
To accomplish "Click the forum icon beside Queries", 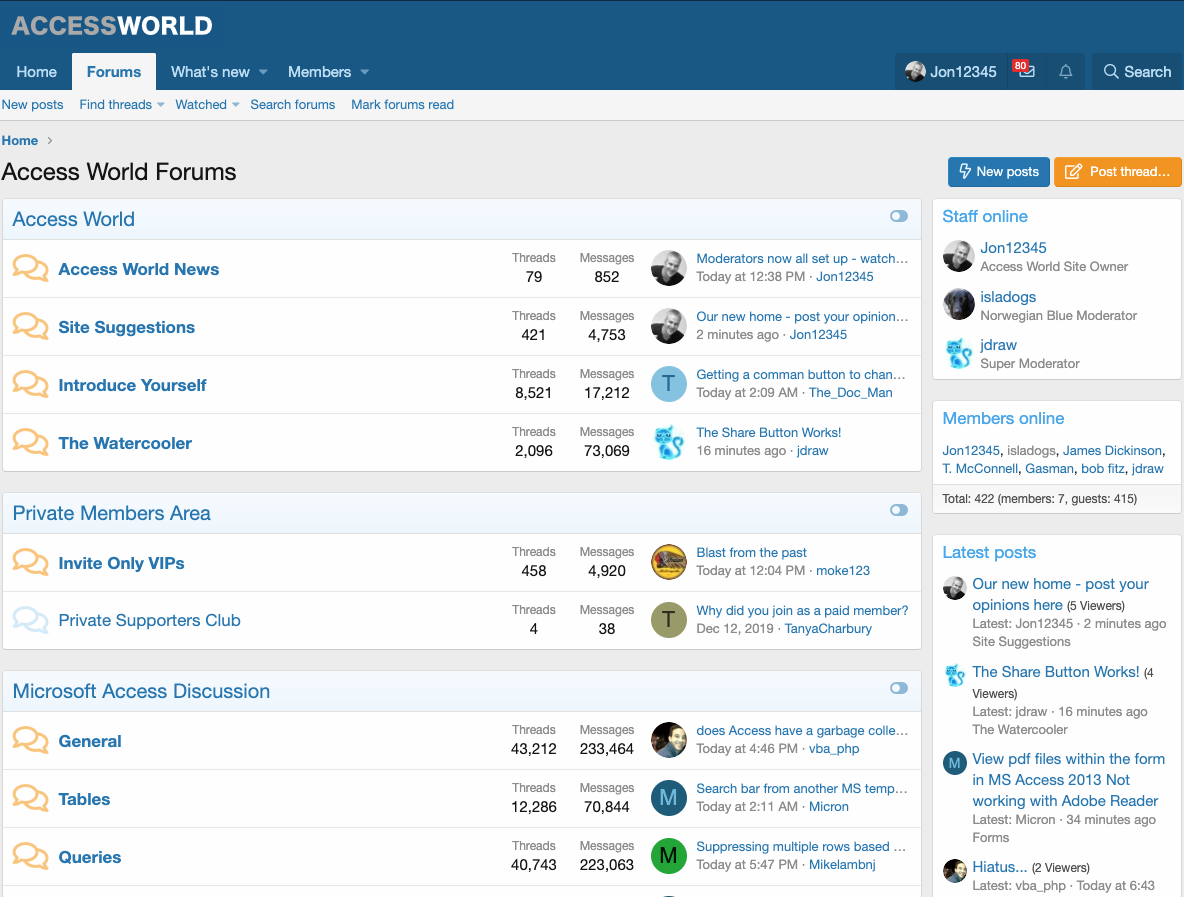I will 30,856.
